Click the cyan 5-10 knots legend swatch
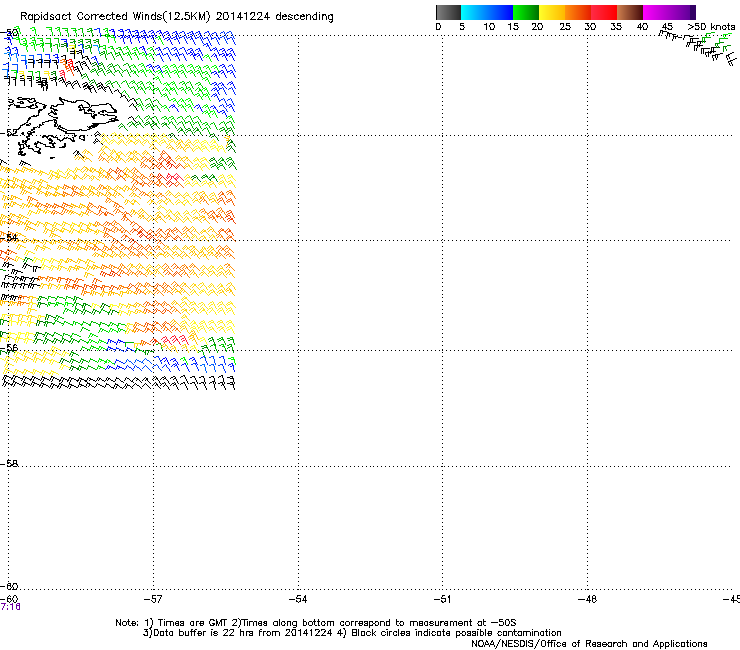Image resolution: width=740 pixels, height=650 pixels. coord(474,12)
